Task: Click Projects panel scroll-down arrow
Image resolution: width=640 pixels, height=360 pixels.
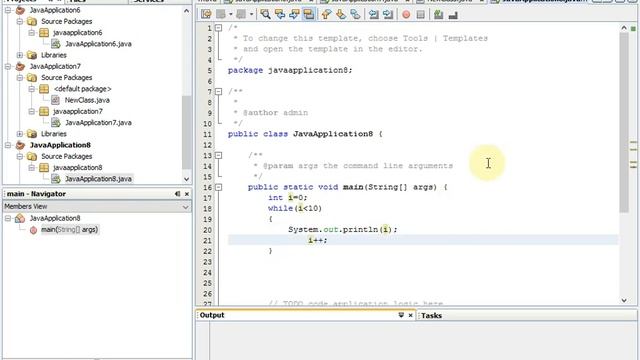Action: pos(187,179)
